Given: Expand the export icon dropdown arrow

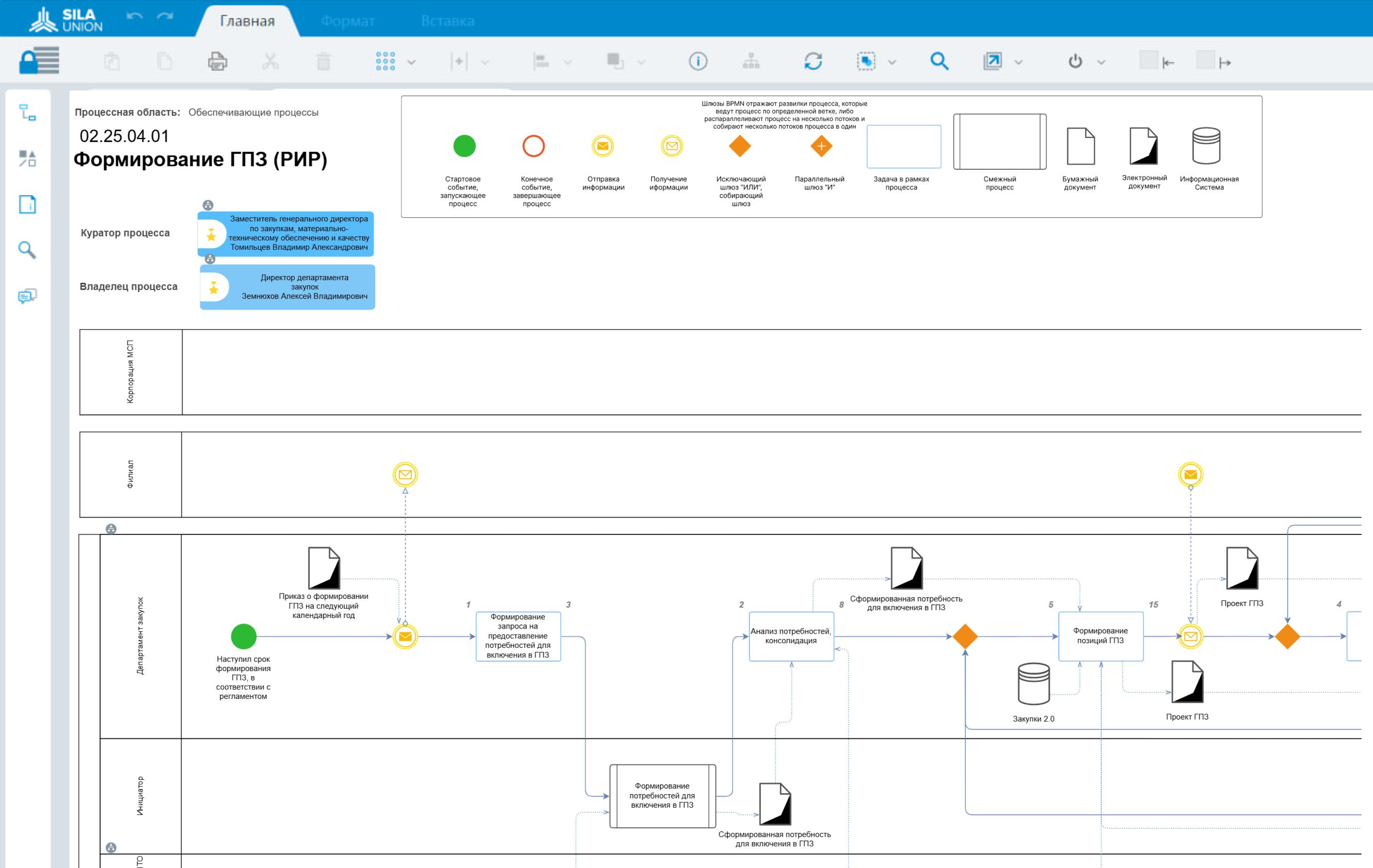Looking at the screenshot, I should pyautogui.click(x=1018, y=62).
